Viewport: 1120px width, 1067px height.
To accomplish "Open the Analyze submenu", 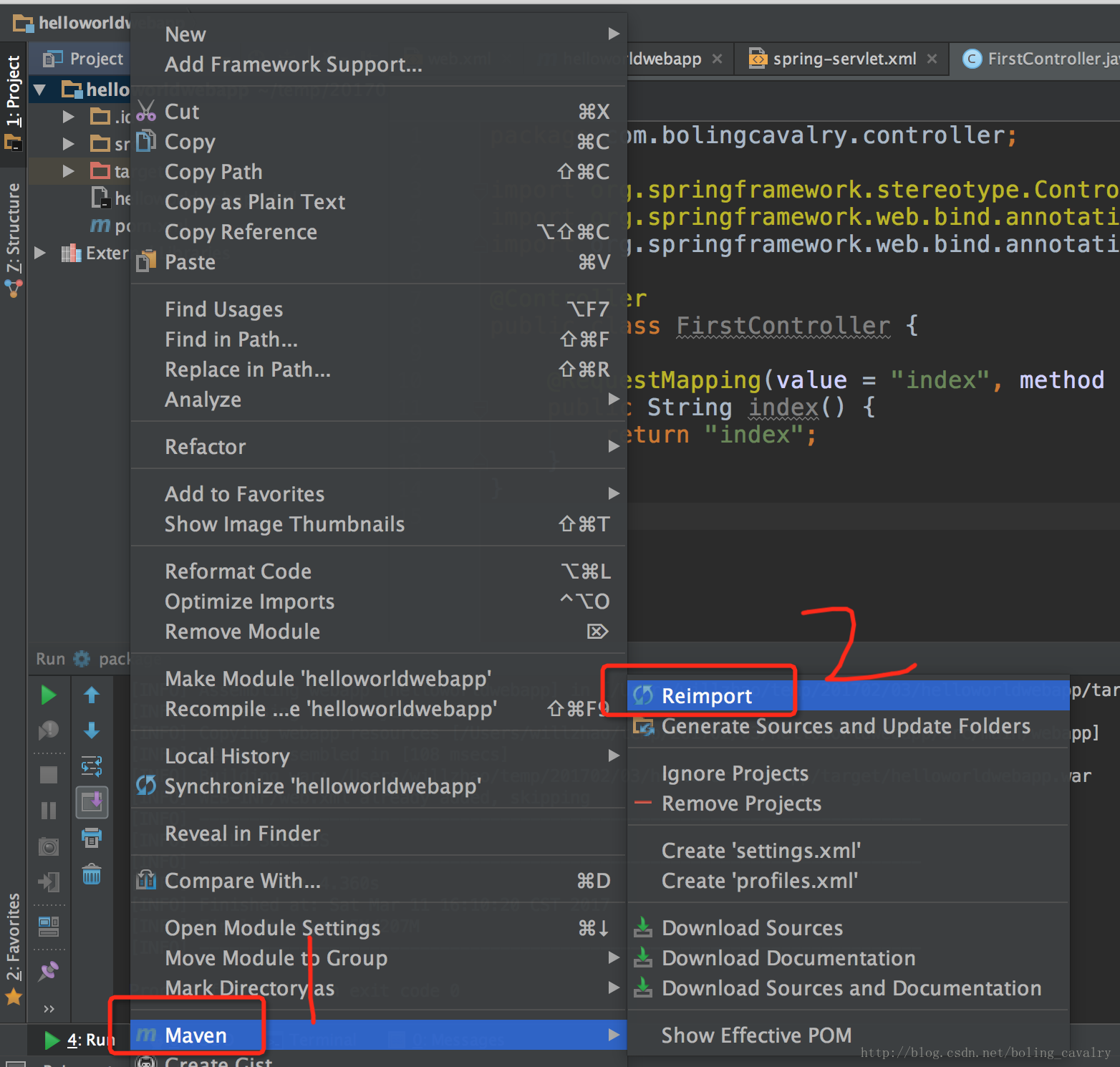I will click(378, 400).
